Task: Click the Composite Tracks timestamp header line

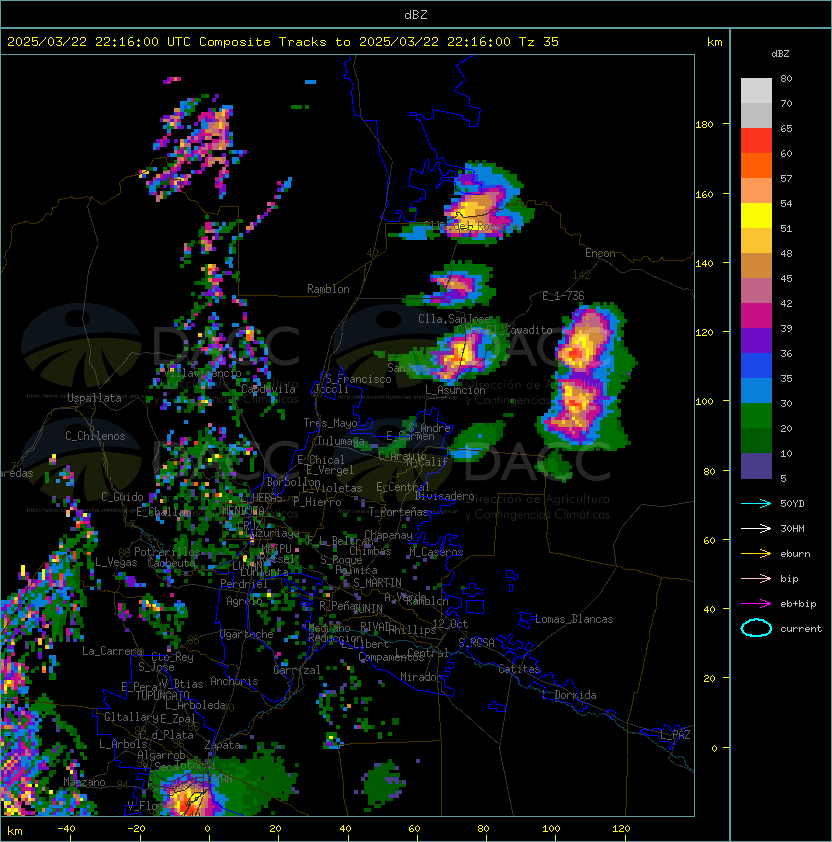Action: click(x=283, y=42)
